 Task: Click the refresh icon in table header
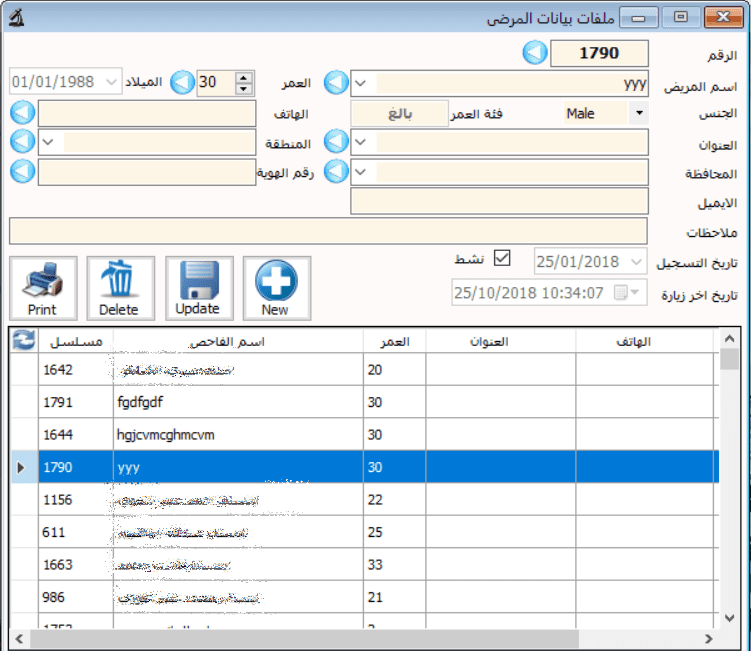coord(22,341)
